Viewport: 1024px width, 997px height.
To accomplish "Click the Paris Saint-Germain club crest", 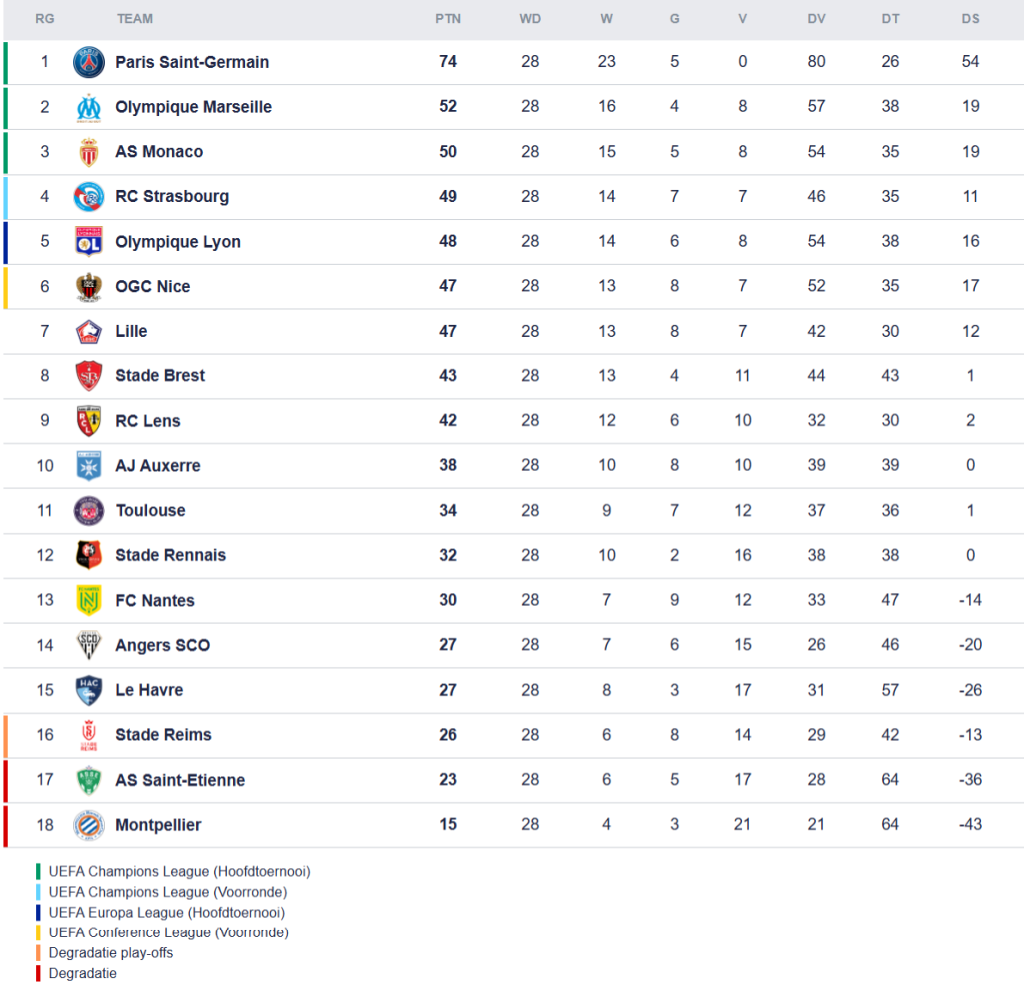I will pyautogui.click(x=89, y=62).
